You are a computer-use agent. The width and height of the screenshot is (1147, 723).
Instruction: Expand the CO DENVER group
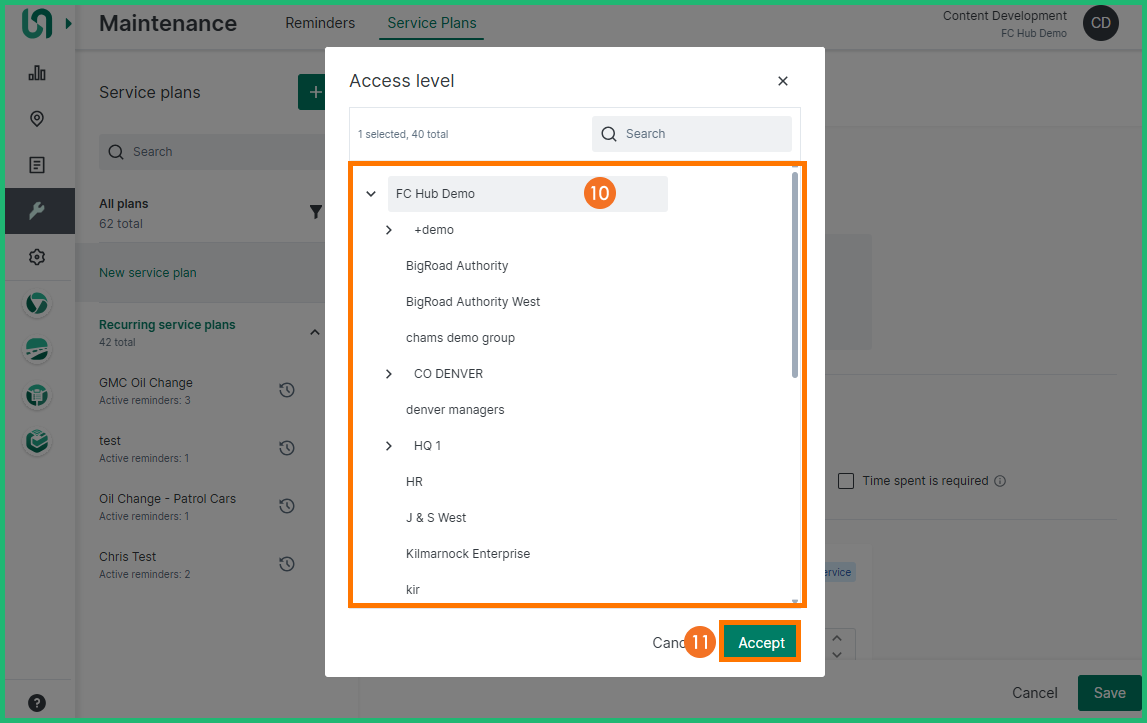click(389, 374)
